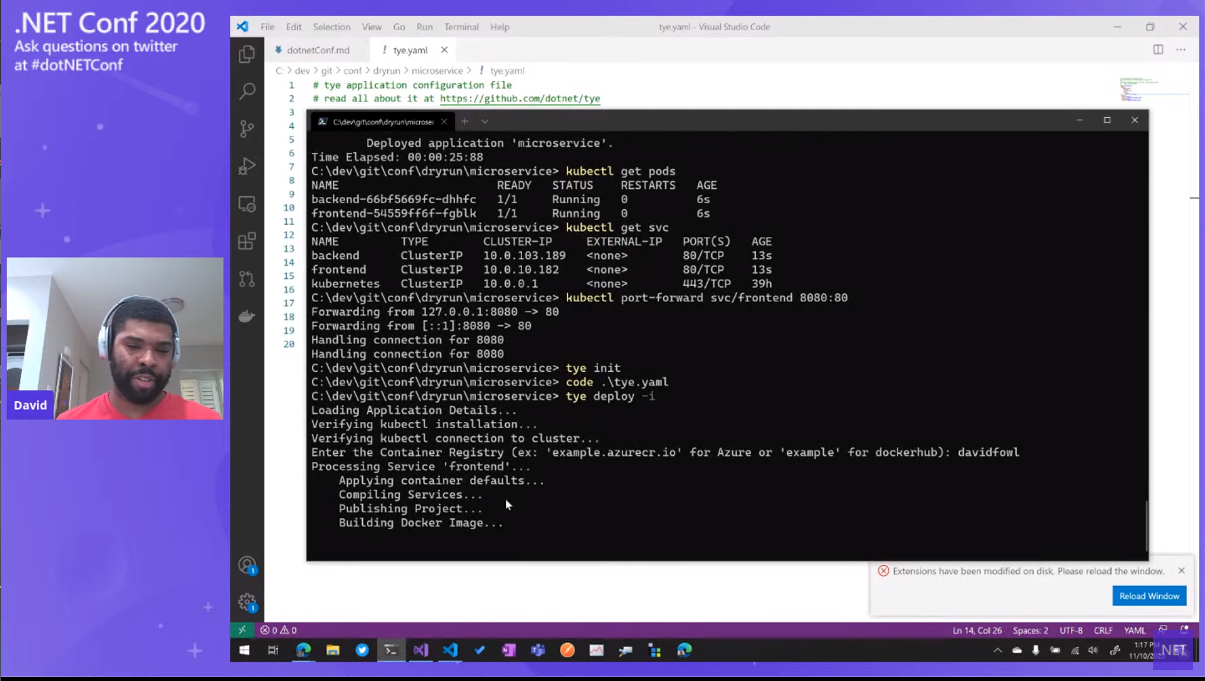Image resolution: width=1205 pixels, height=681 pixels.
Task: Close the terminal tab C:\dev\git\conf\dryrun
Action: coord(444,121)
